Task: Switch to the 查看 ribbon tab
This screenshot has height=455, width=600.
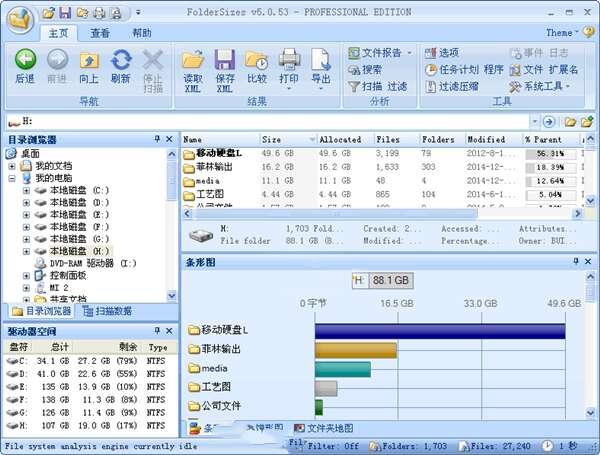Action: 100,33
